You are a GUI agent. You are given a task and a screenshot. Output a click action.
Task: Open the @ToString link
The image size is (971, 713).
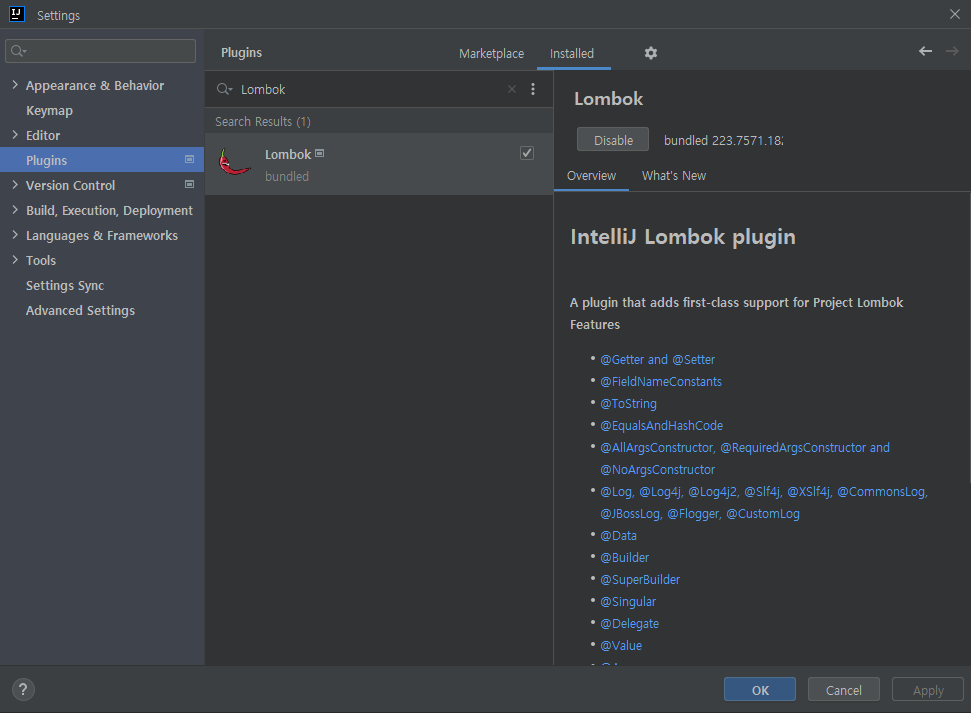click(x=629, y=404)
